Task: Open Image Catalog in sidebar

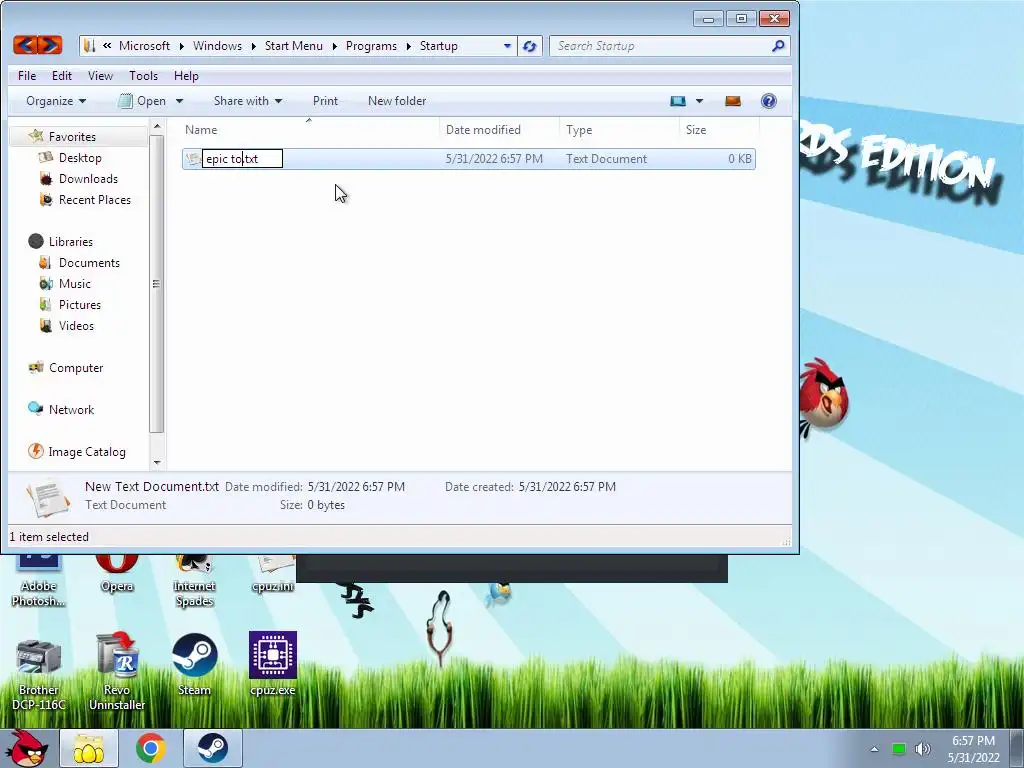Action: click(x=87, y=451)
